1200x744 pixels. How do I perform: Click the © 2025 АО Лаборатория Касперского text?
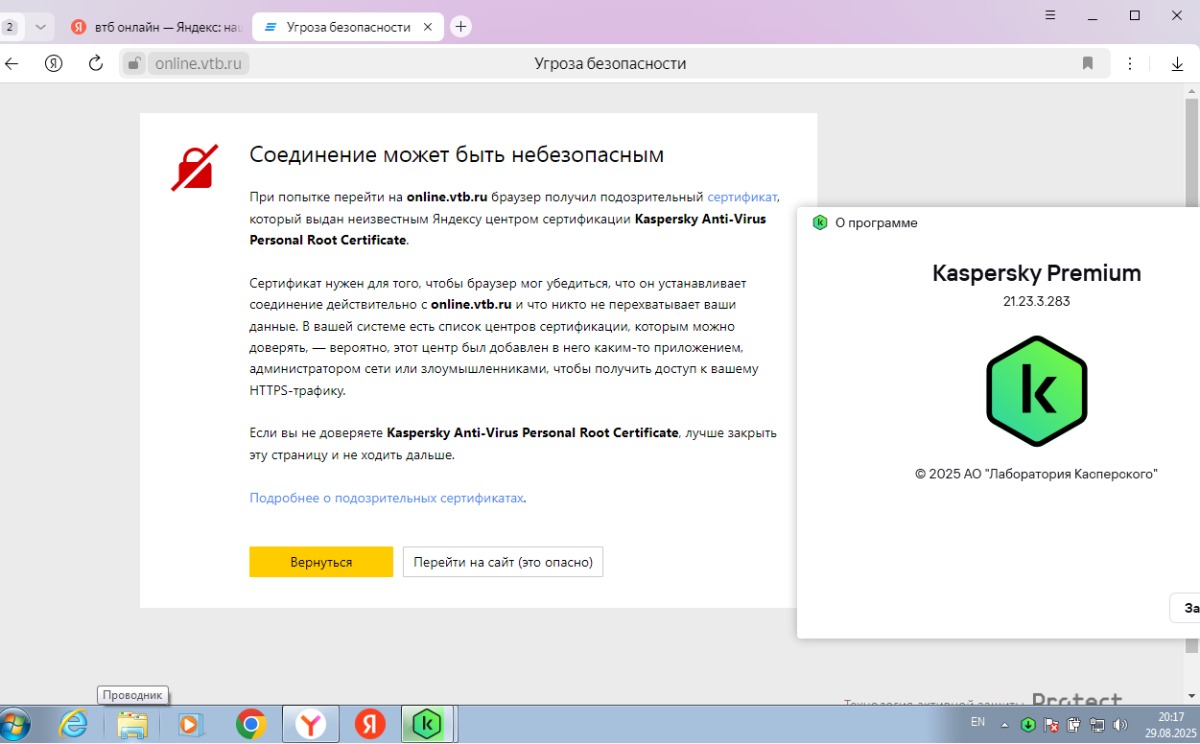[x=1036, y=474]
